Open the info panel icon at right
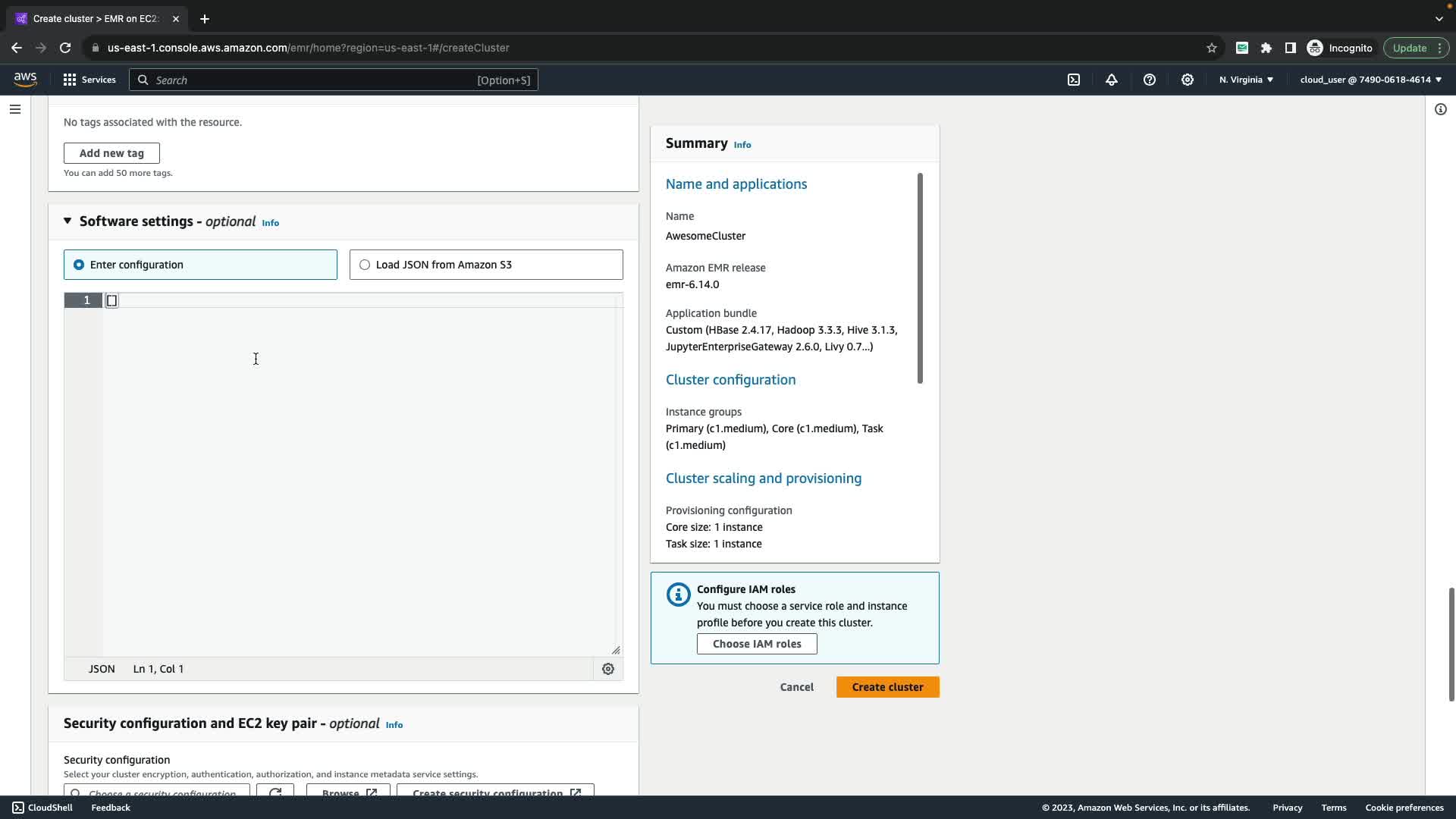Screen dimensions: 1456x819 [x=1440, y=109]
